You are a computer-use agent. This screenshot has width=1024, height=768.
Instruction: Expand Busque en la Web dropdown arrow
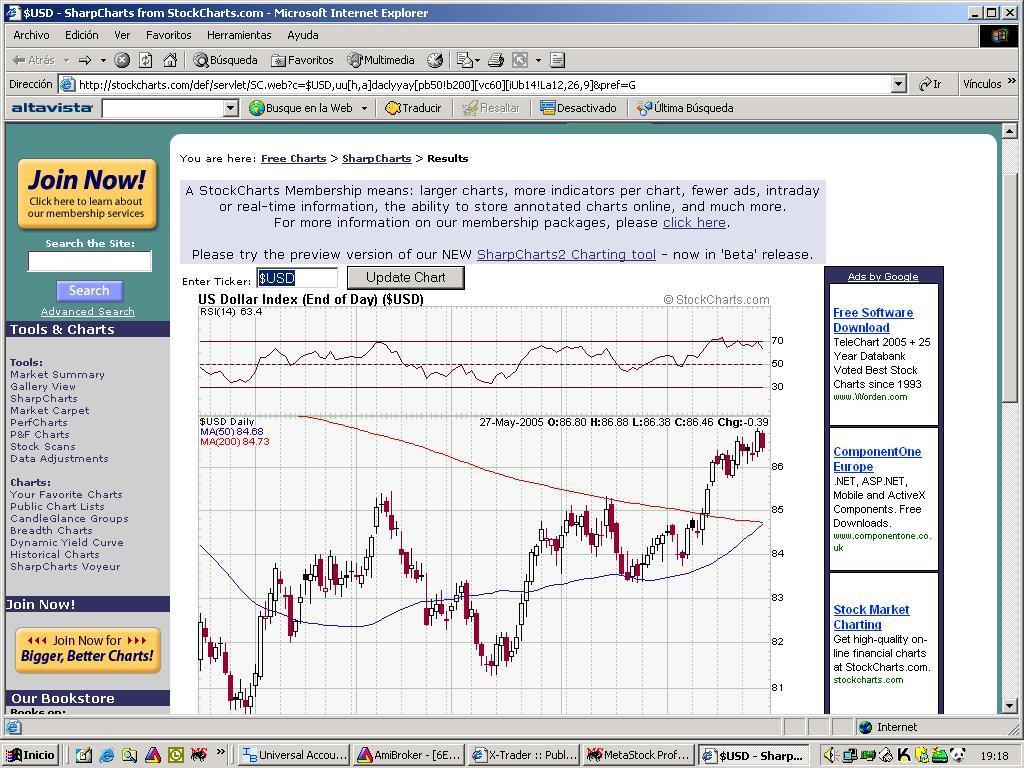point(364,108)
